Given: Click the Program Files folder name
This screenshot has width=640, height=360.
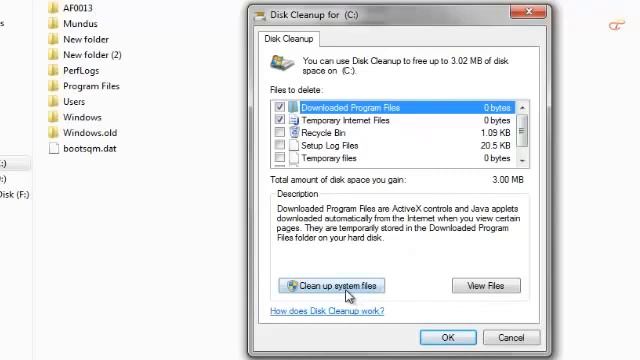Looking at the screenshot, I should [91, 86].
